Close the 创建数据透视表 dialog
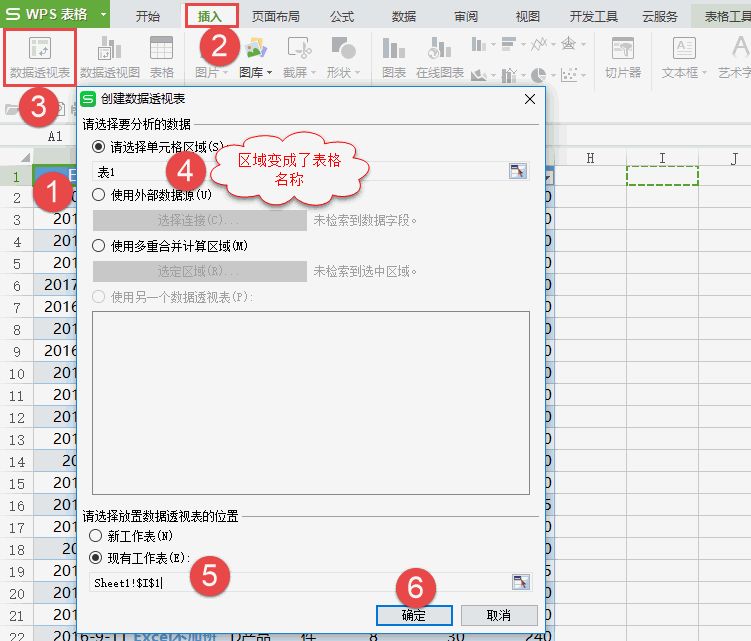Viewport: 751px width, 641px height. [530, 99]
